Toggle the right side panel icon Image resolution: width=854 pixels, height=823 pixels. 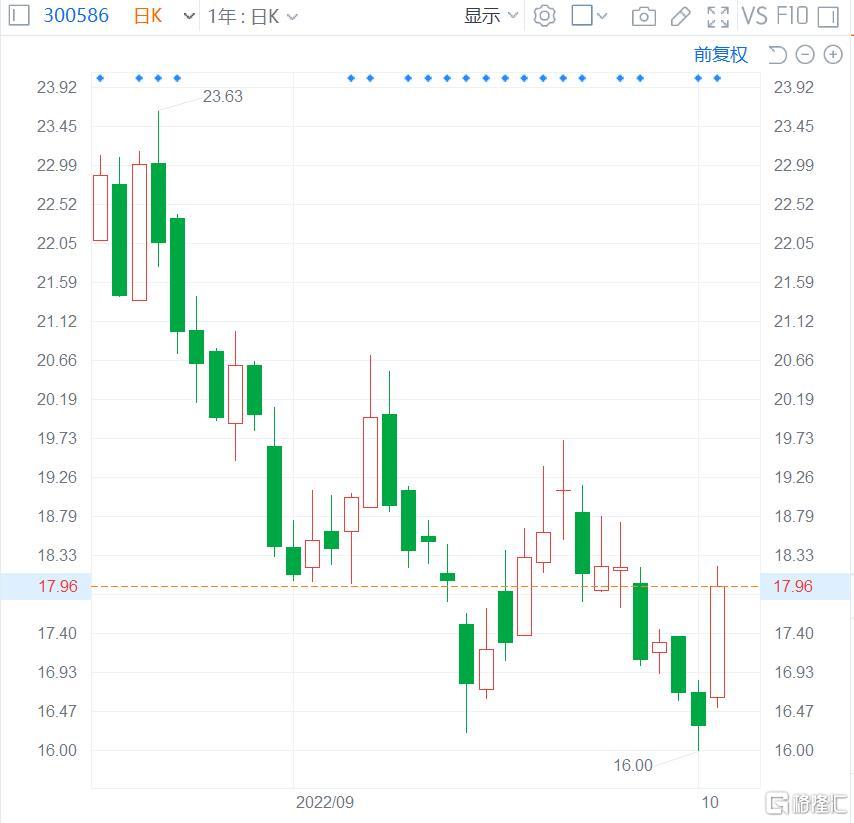tap(828, 17)
